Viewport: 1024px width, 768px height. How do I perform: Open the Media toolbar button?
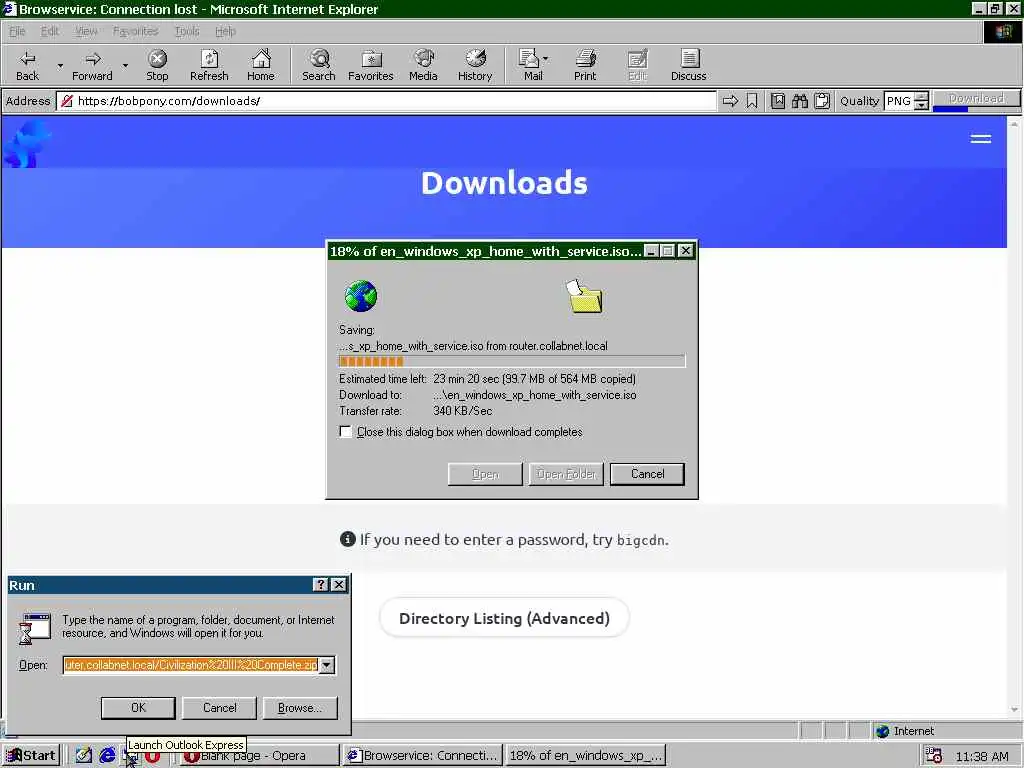(423, 65)
